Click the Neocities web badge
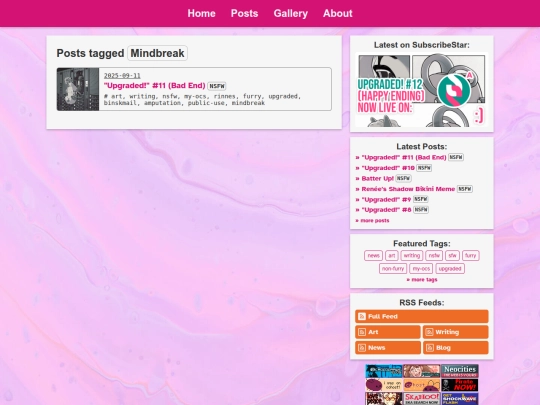Viewport: 540px width, 405px height. [460, 371]
